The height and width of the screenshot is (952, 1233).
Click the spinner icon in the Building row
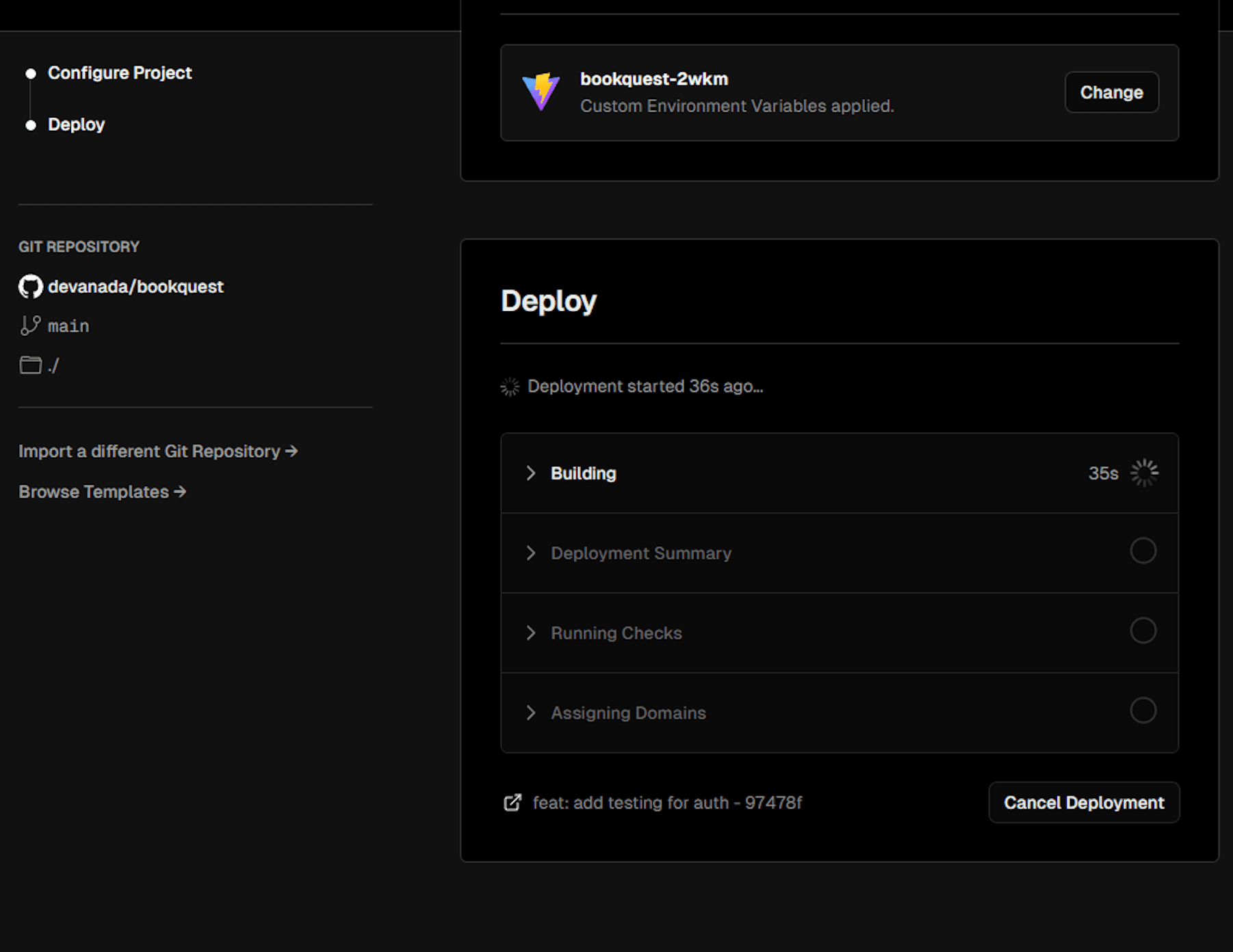[1144, 473]
